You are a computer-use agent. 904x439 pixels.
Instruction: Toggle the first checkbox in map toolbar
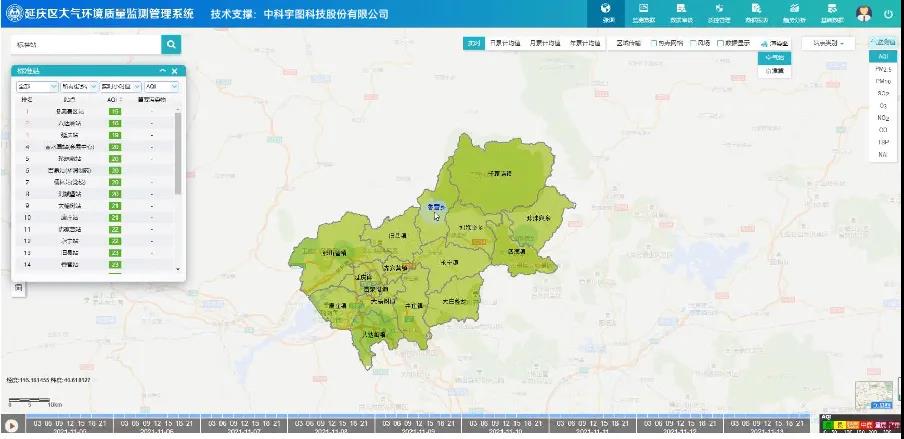654,43
